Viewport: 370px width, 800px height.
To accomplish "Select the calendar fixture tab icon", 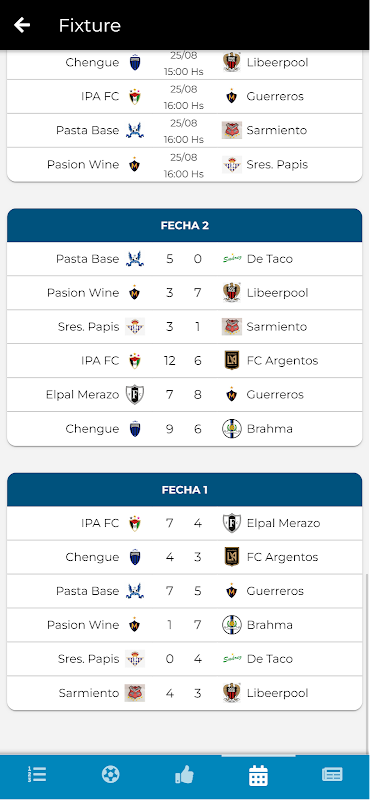I will 258,776.
